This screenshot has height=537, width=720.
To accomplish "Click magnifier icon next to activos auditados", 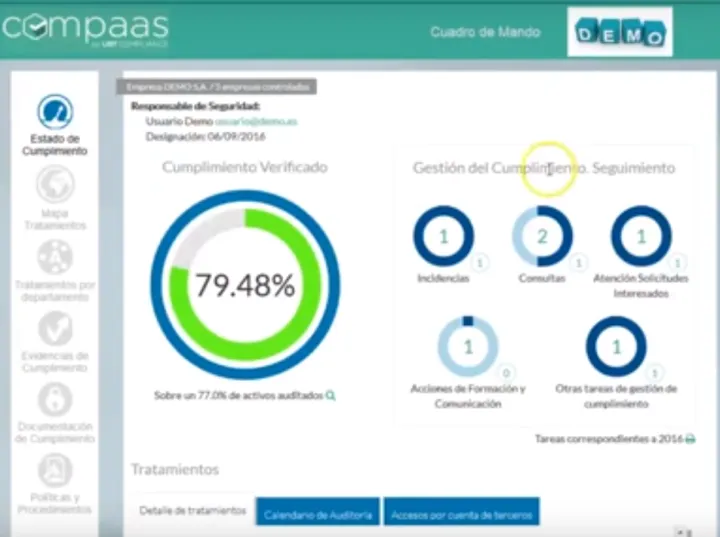I will 331,396.
